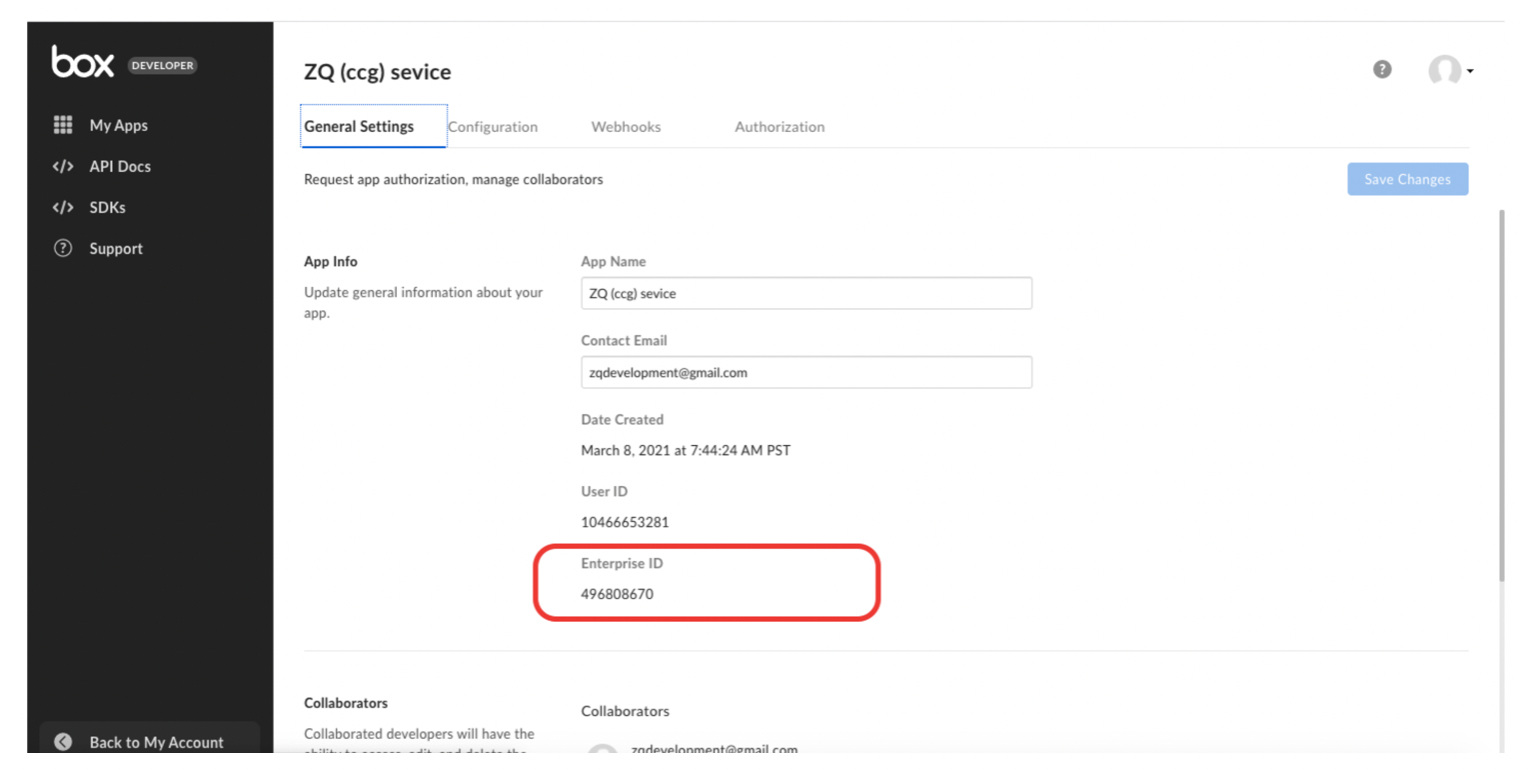Click the date created value March 8, 2021
1530x772 pixels.
click(685, 450)
